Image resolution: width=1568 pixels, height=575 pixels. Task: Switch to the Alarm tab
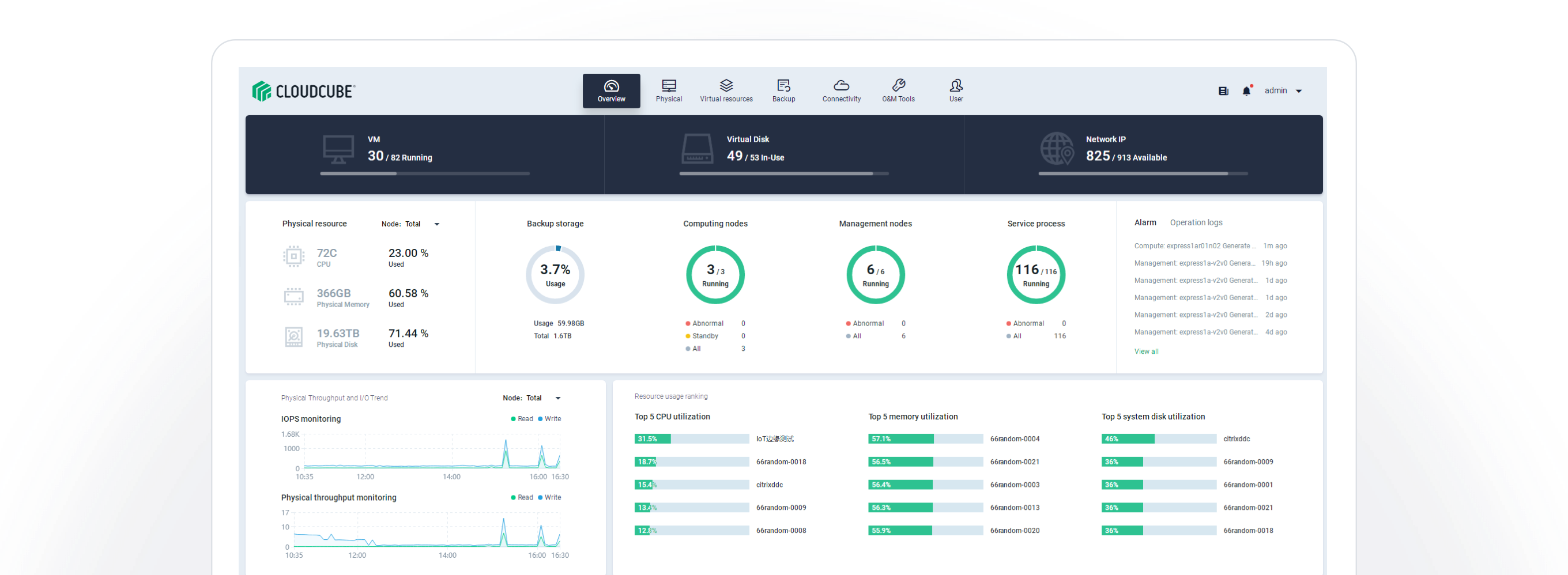[x=1145, y=223]
